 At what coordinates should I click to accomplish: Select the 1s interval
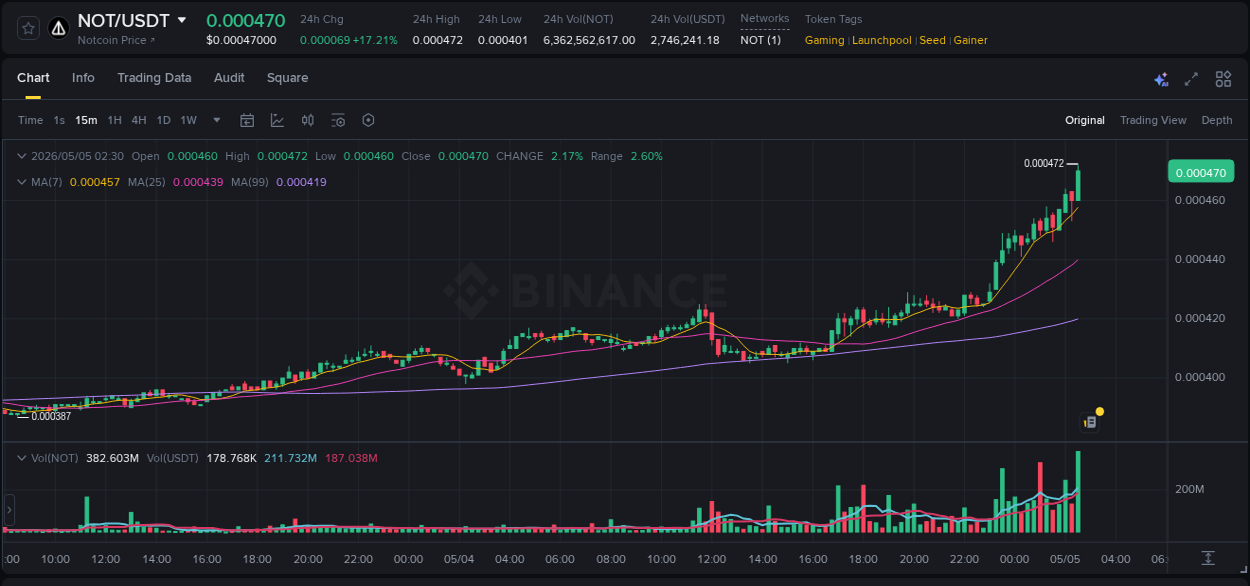click(59, 120)
